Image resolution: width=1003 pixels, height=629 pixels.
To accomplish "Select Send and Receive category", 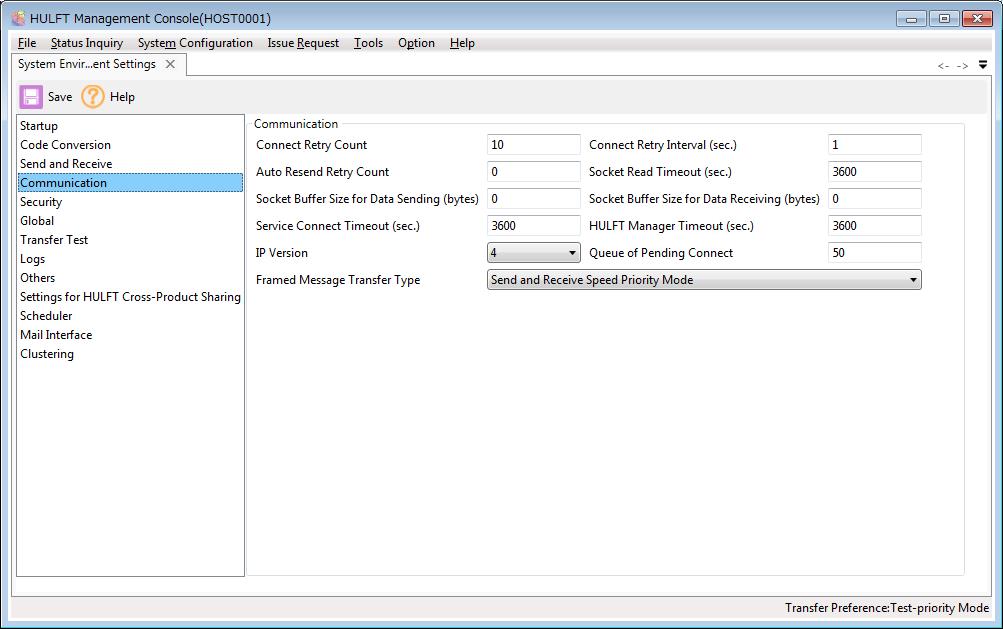I will [130, 164].
